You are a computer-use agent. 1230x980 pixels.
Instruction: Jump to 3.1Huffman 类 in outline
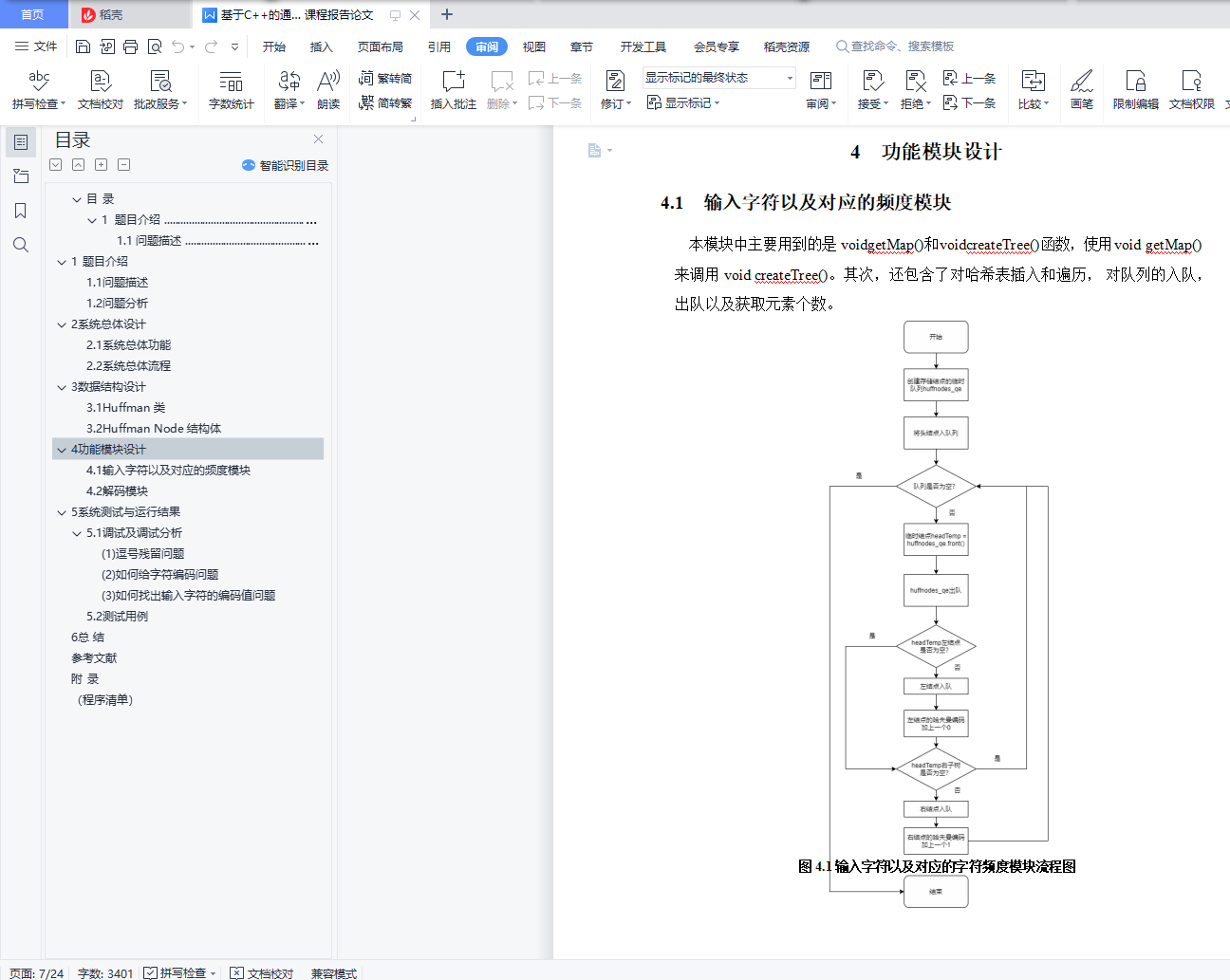tap(126, 408)
